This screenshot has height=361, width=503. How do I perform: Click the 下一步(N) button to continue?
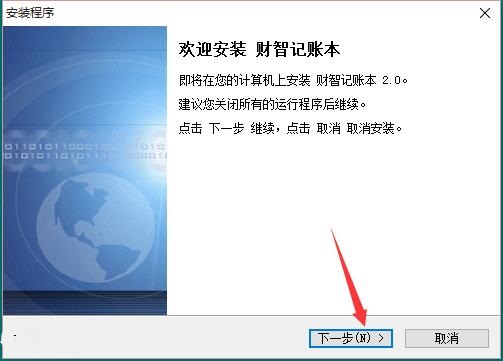pos(351,338)
